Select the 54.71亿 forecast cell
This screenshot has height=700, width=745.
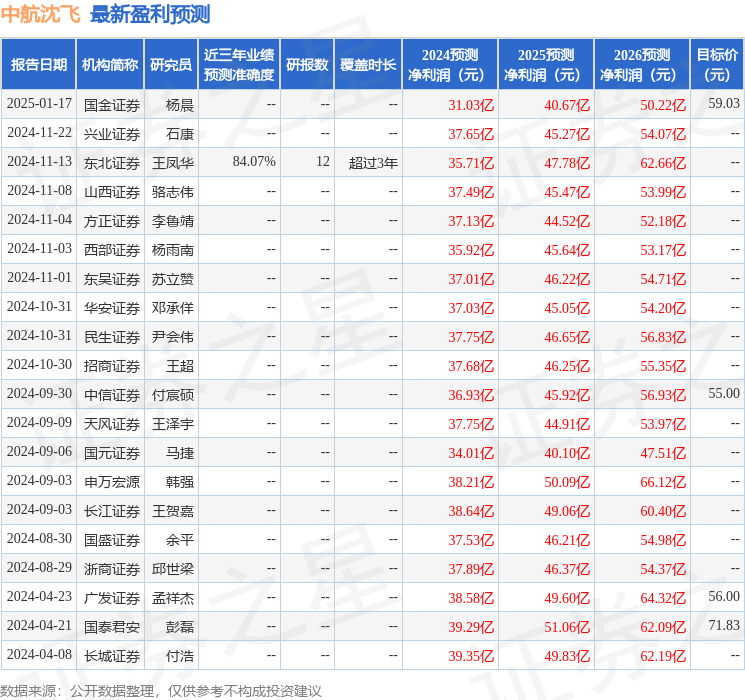click(642, 278)
